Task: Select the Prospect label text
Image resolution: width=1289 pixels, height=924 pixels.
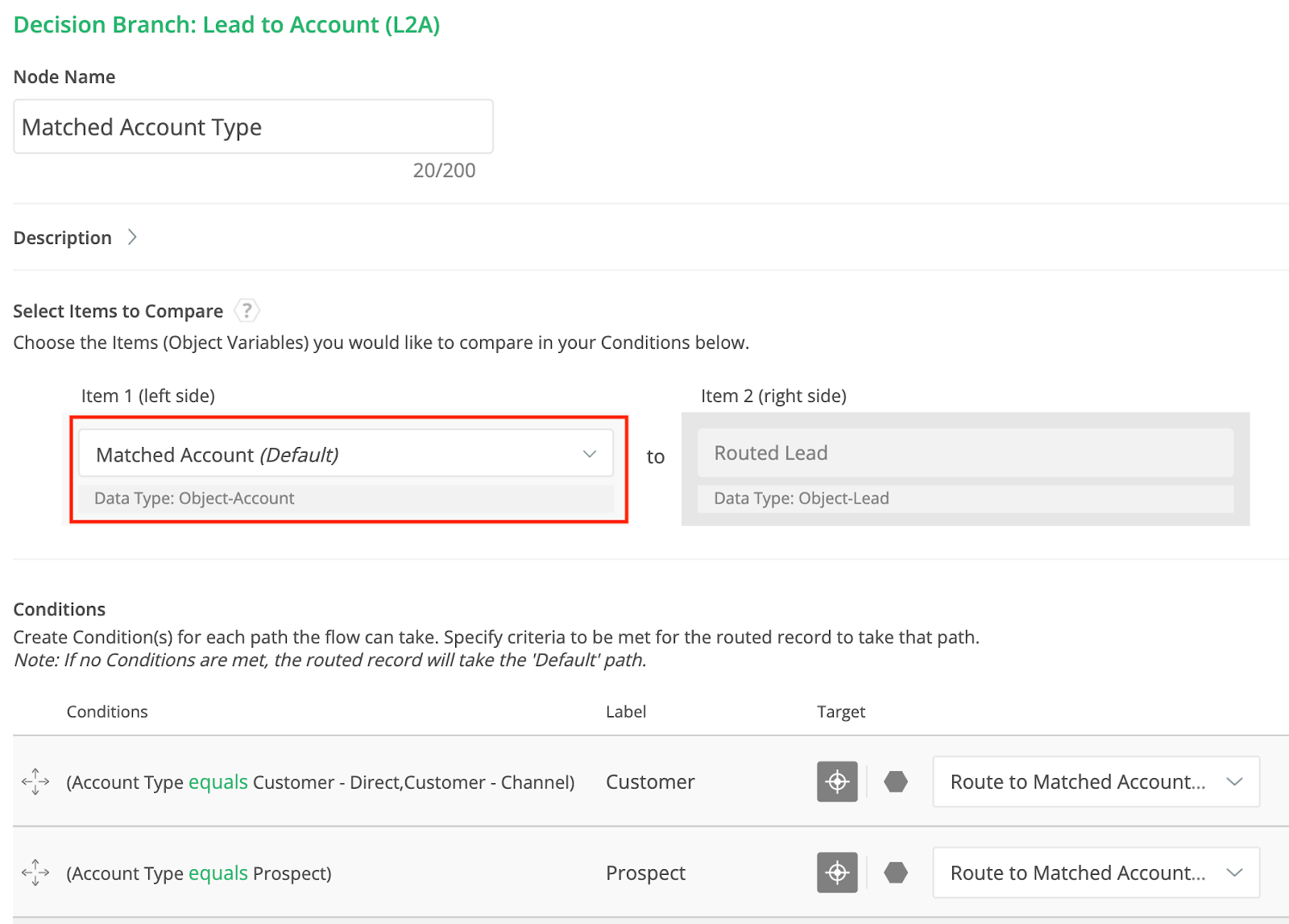Action: pos(645,873)
